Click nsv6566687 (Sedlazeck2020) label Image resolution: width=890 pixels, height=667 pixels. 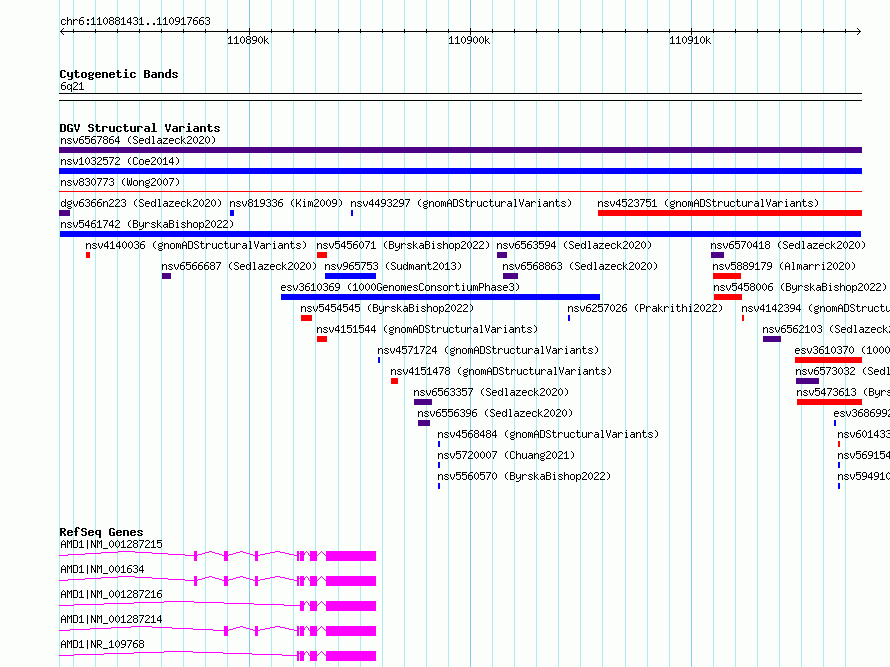click(x=239, y=266)
